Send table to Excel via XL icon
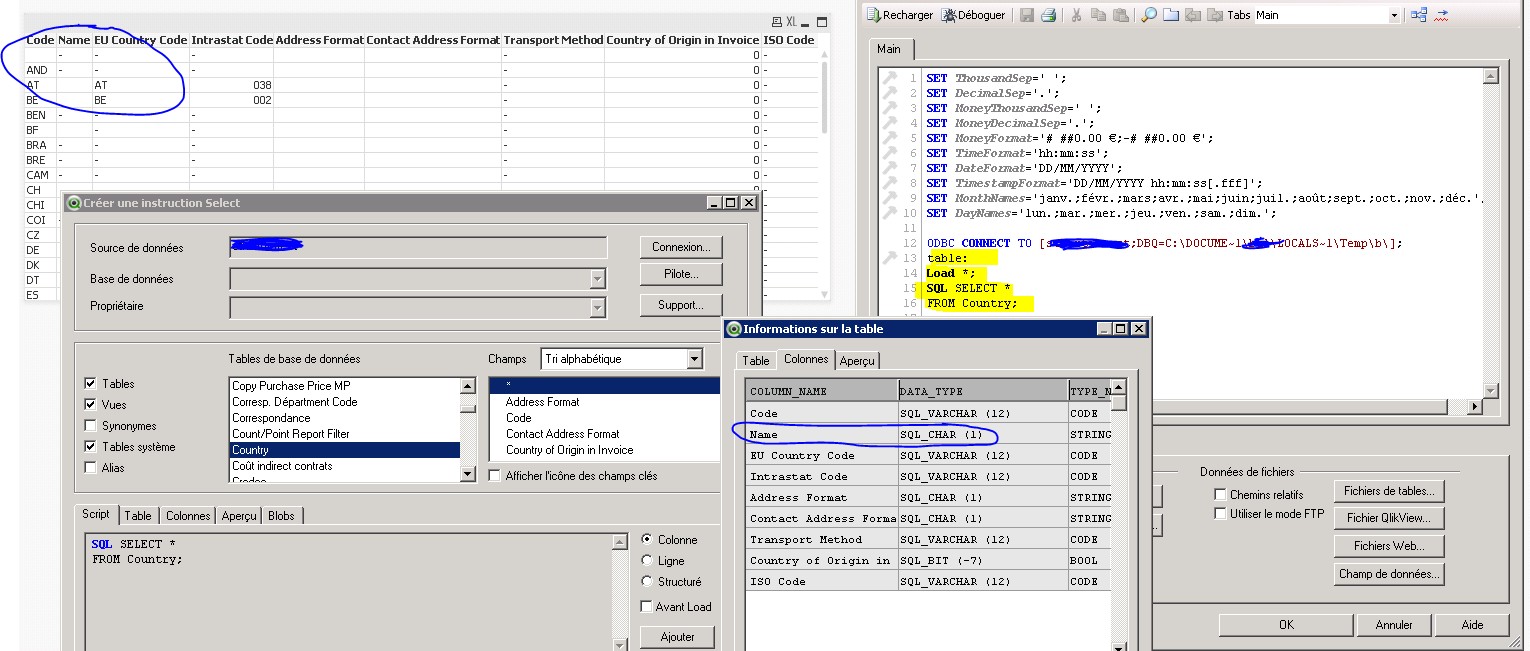 (791, 22)
